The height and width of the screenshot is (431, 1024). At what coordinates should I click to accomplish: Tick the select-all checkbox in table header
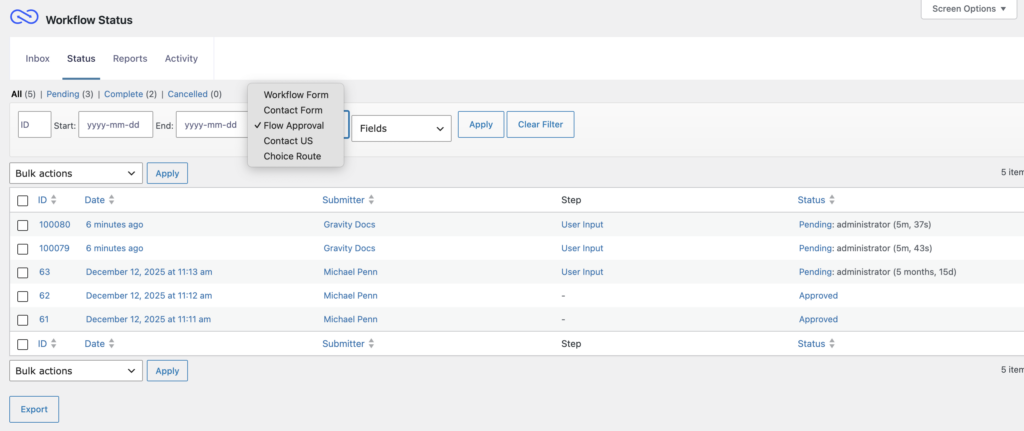tap(23, 200)
